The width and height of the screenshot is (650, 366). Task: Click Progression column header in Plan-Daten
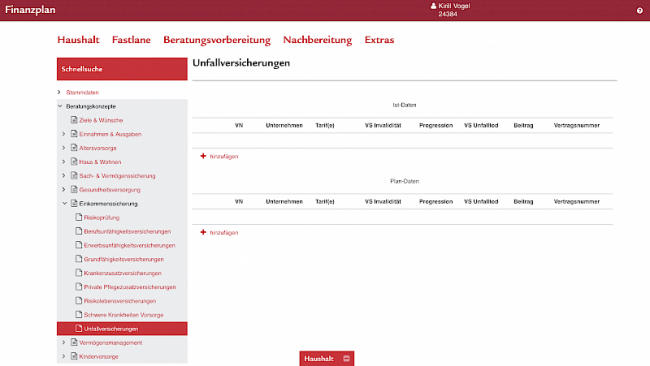point(436,201)
